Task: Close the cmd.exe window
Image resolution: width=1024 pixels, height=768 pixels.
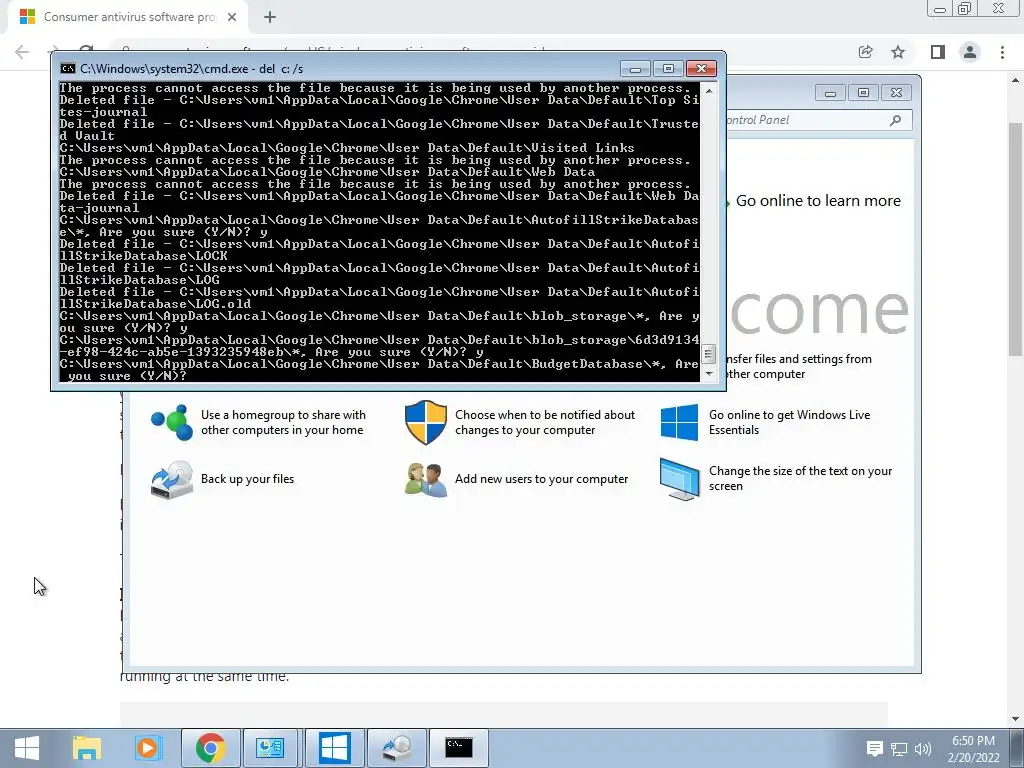Action: click(701, 69)
